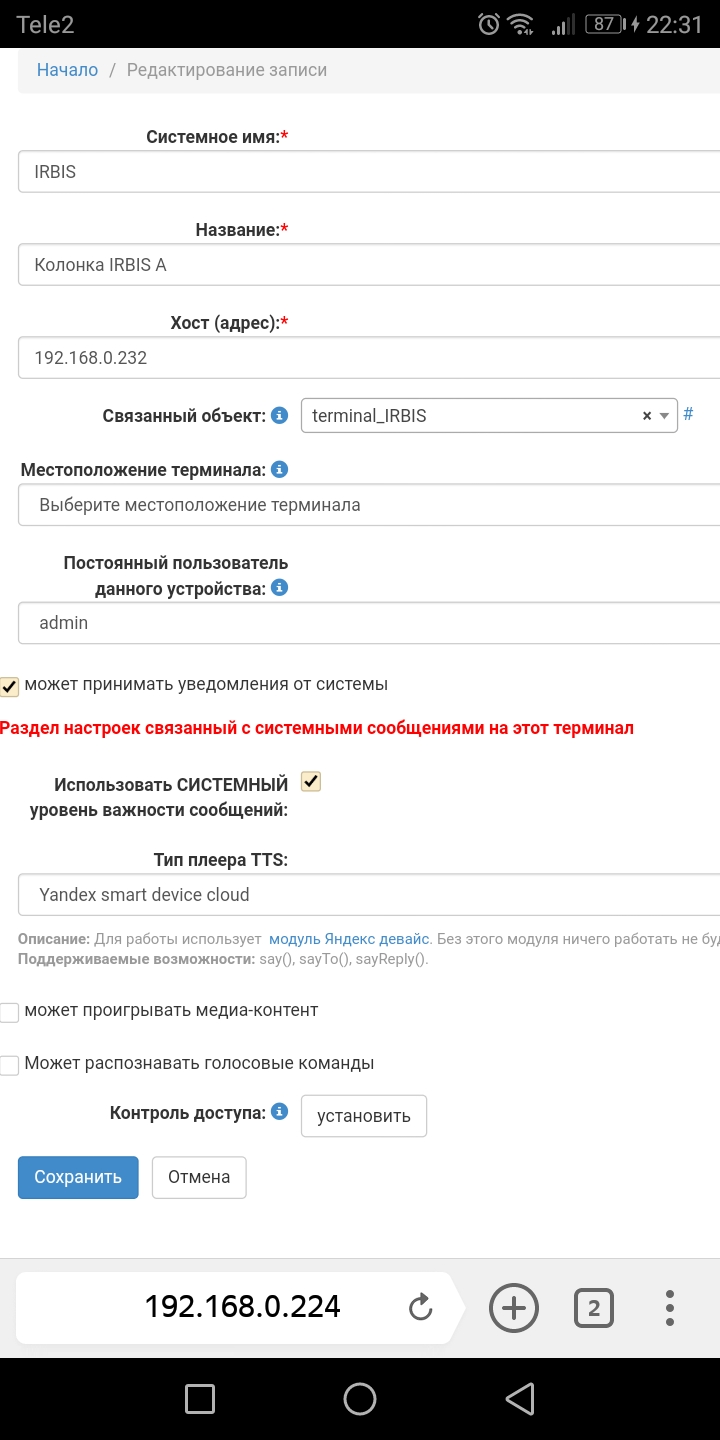Click the info icon beside Местоположение терминала

point(281,468)
